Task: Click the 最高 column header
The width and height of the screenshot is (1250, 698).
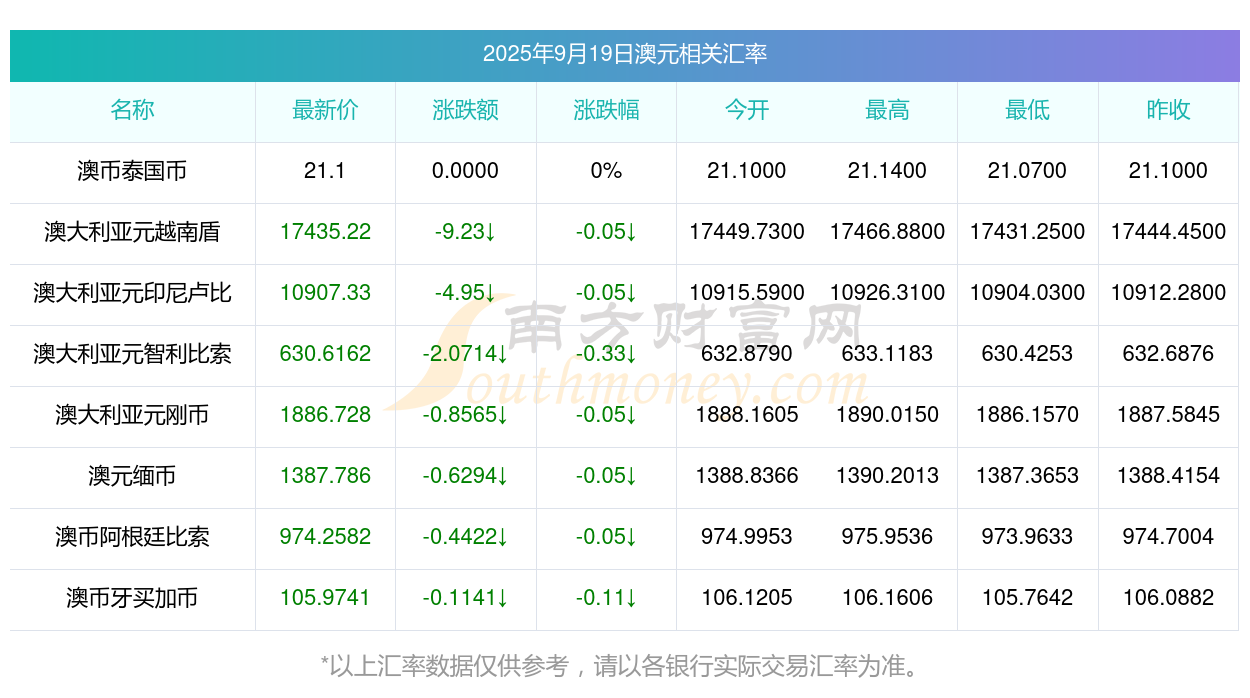Action: [887, 110]
